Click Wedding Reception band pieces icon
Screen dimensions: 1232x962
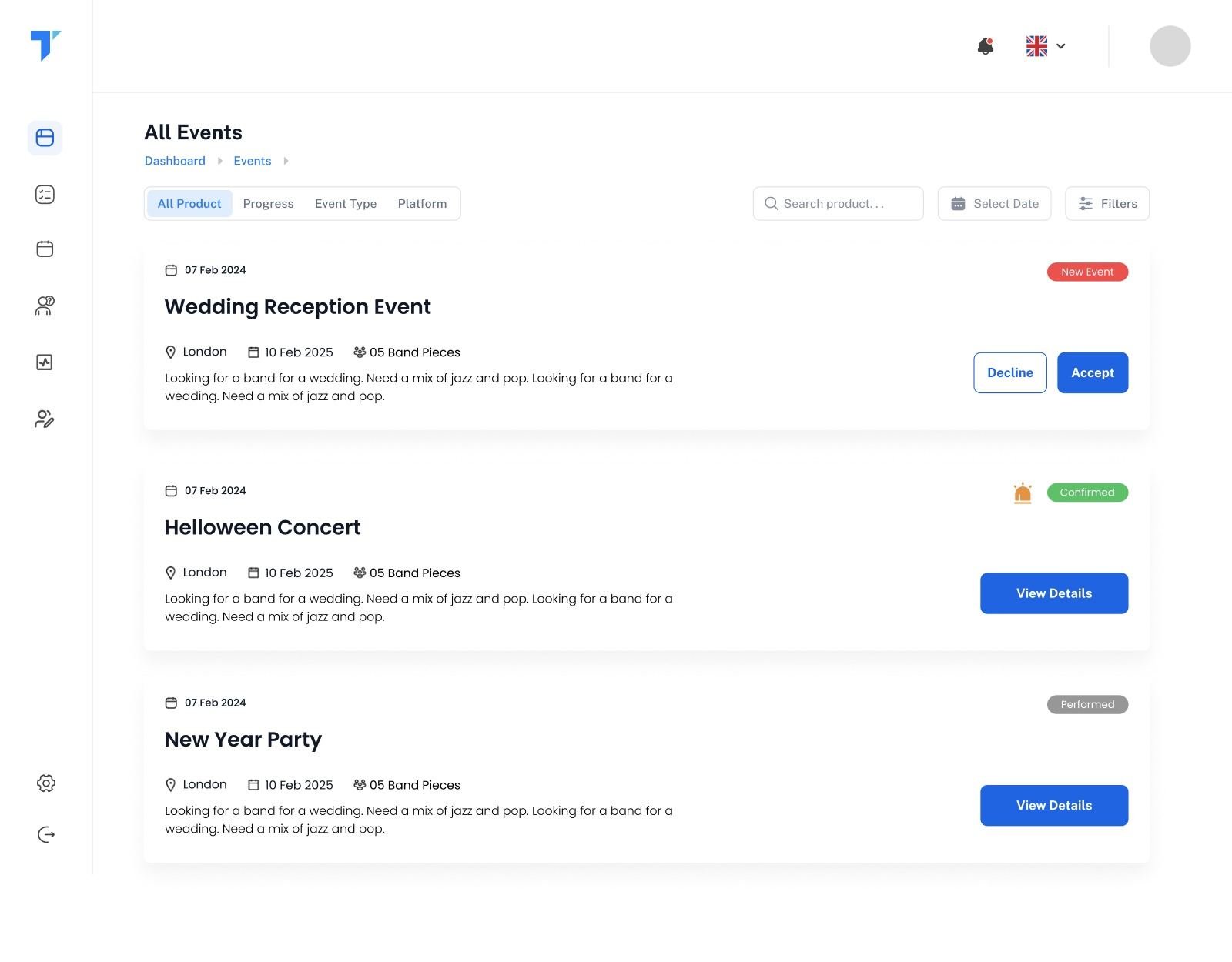tap(360, 352)
